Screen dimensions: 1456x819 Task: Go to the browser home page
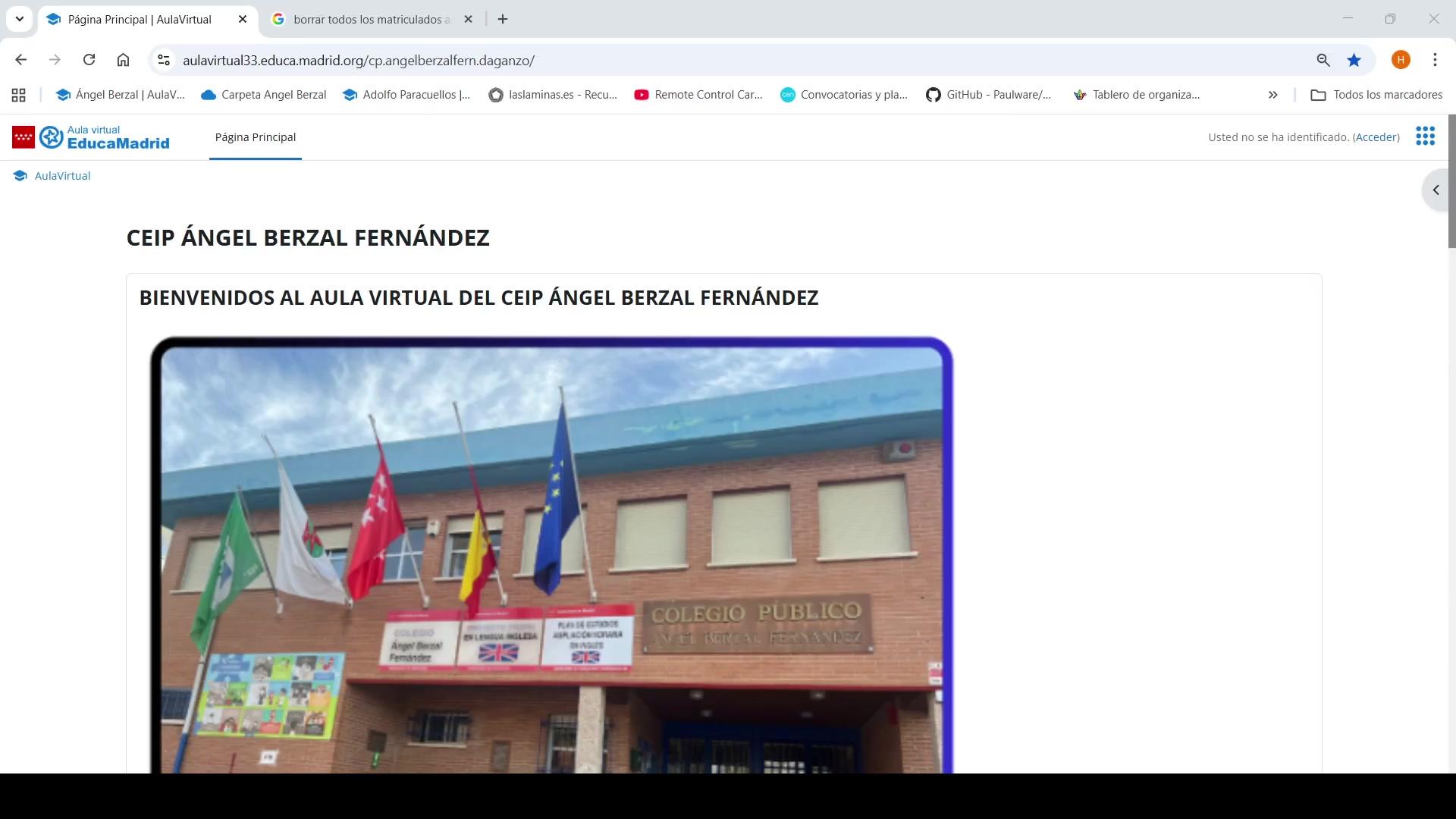coord(123,60)
